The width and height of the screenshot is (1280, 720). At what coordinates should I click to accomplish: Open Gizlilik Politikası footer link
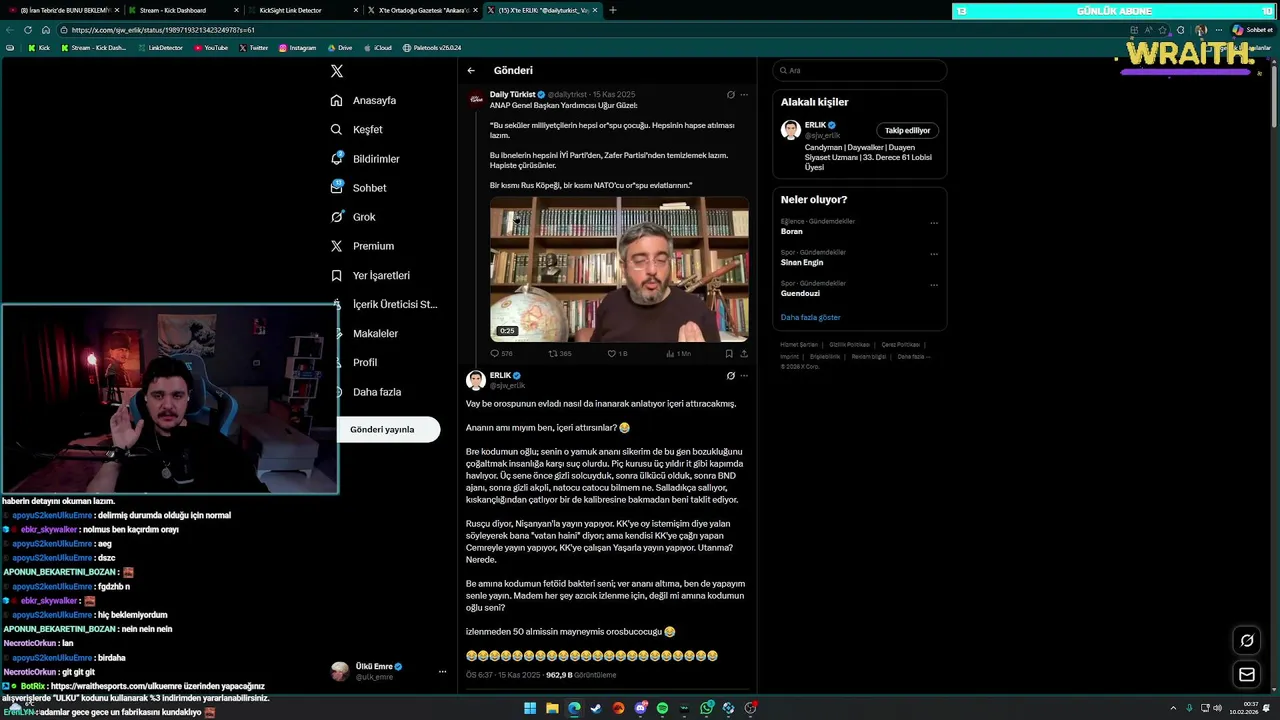click(849, 344)
